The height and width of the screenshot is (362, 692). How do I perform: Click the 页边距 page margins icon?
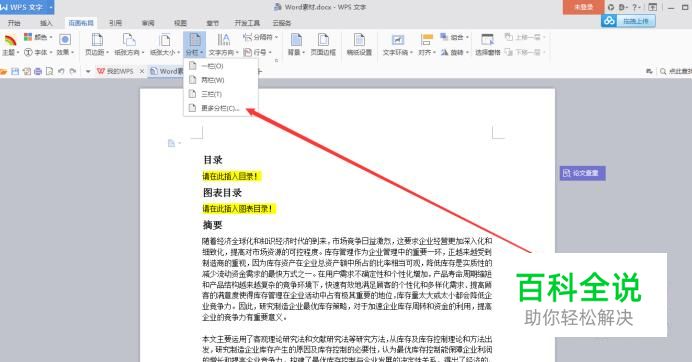(x=97, y=40)
